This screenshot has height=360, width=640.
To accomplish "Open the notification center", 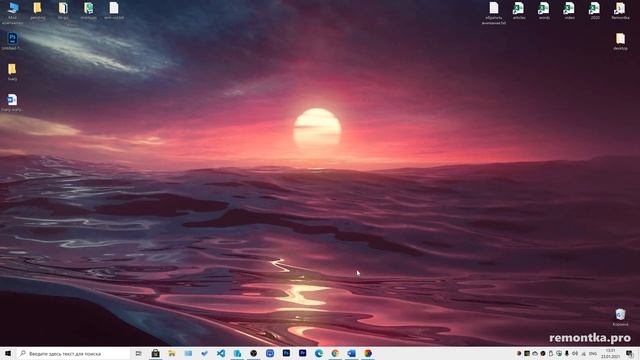I will [630, 353].
